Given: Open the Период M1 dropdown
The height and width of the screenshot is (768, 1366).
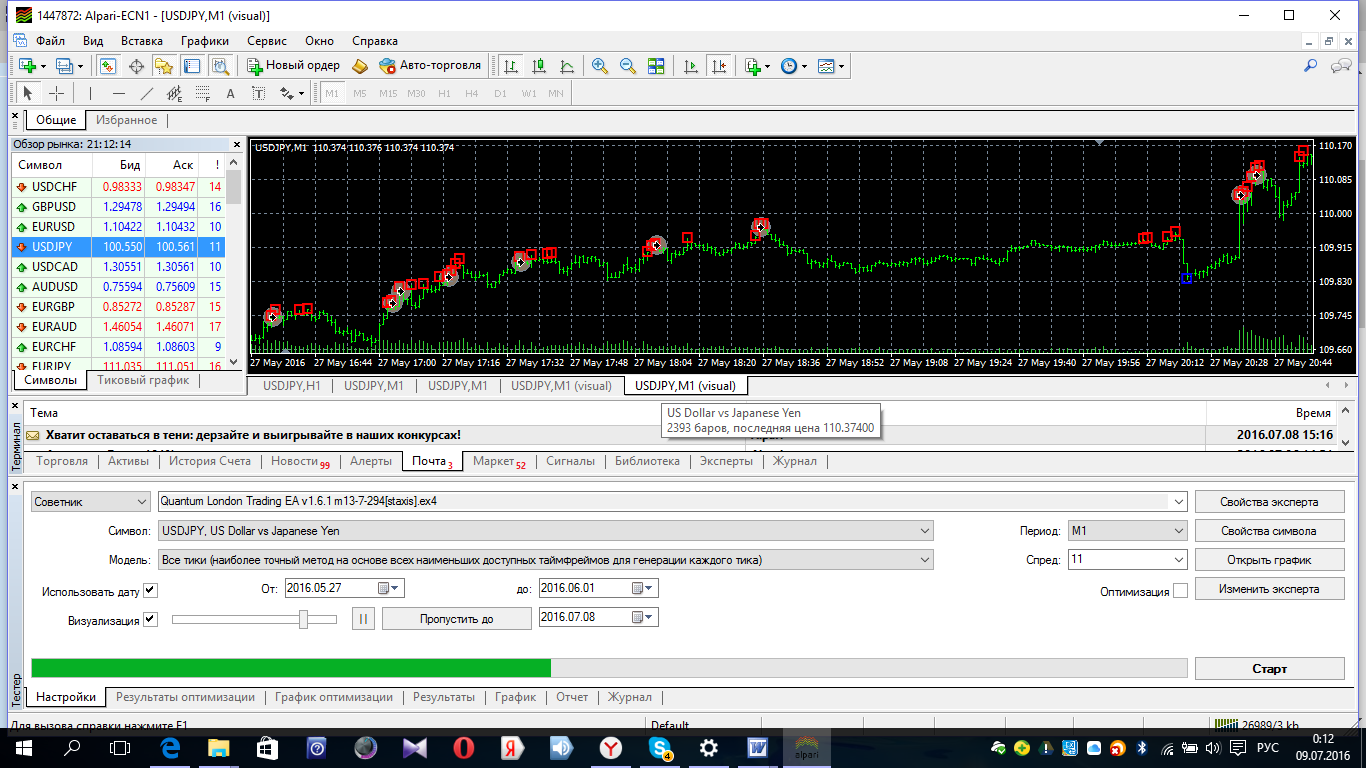Looking at the screenshot, I should pos(1127,531).
